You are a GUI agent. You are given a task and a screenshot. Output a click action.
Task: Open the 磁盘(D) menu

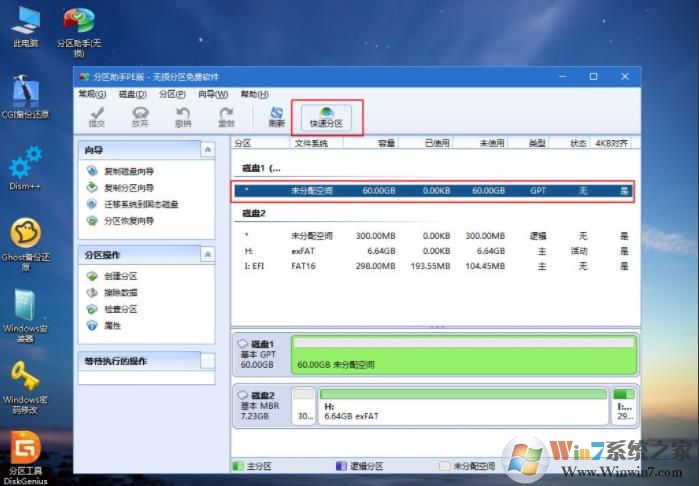[132, 94]
